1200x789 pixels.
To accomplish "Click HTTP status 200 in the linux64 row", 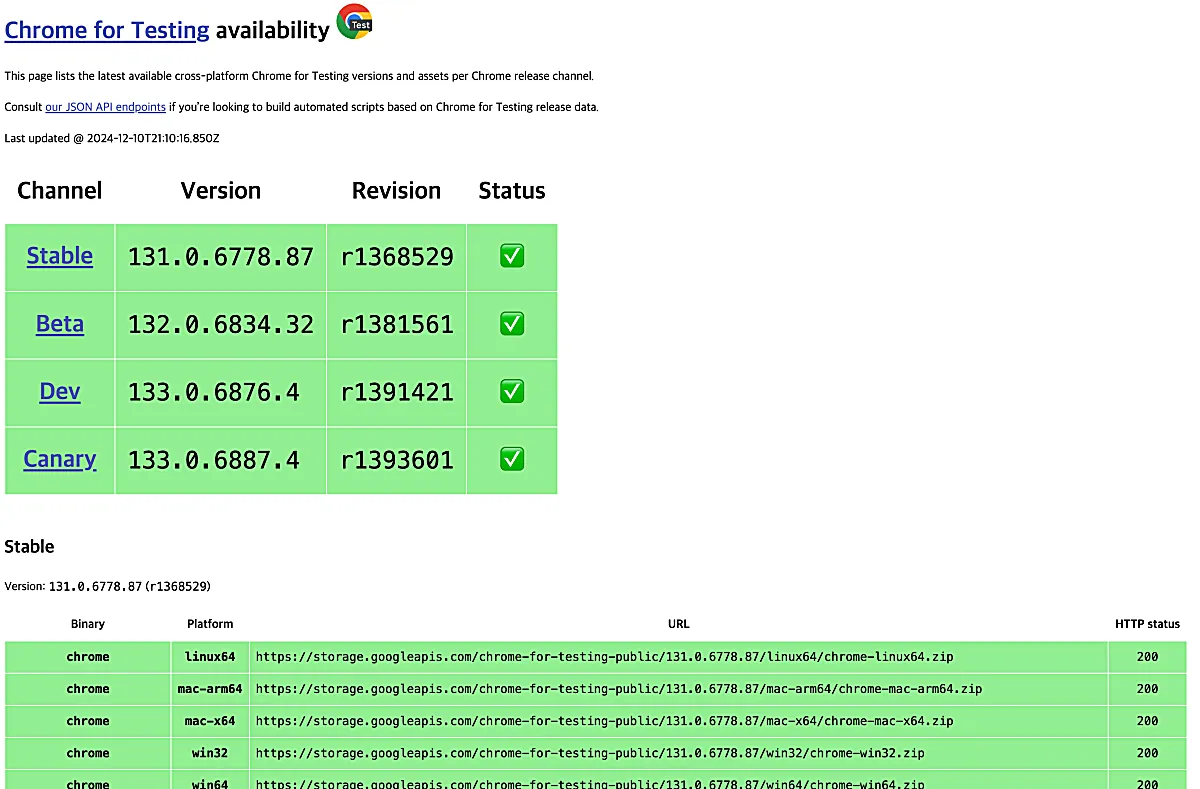I will (x=1147, y=657).
